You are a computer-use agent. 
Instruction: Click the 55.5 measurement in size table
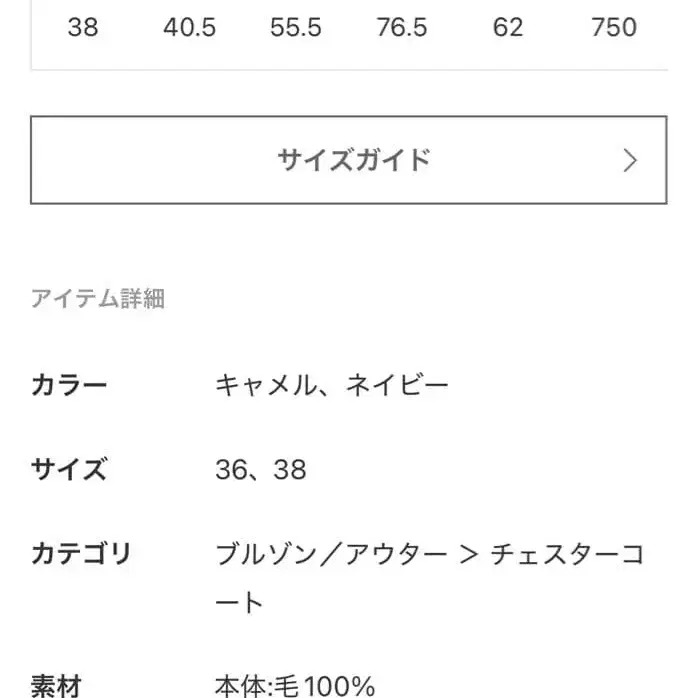(295, 27)
